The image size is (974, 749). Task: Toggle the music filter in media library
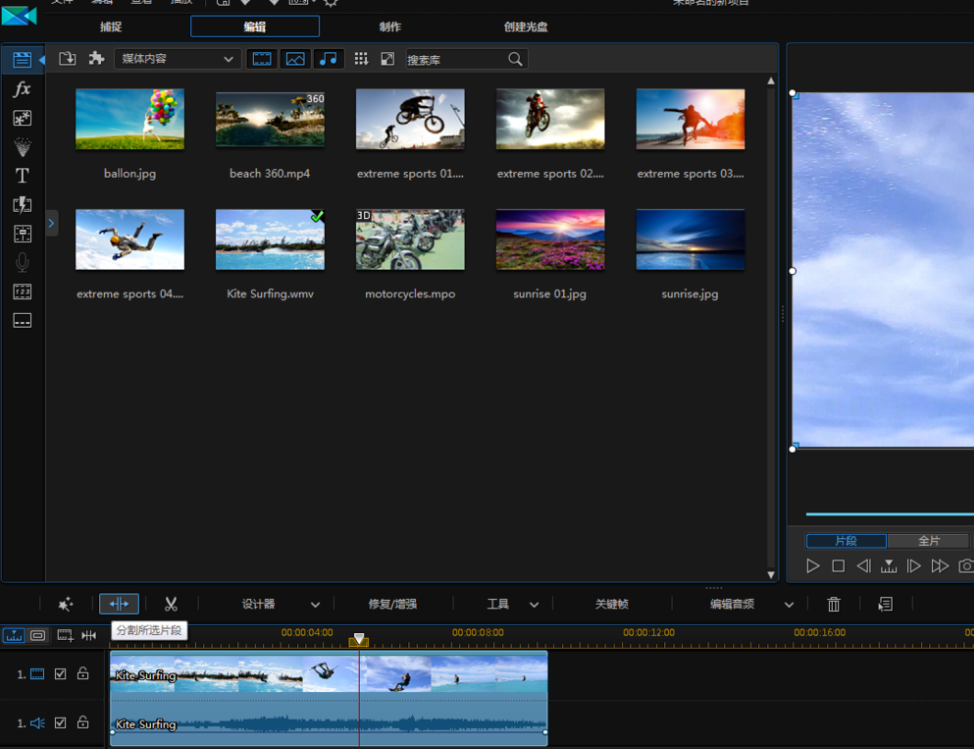(x=328, y=59)
